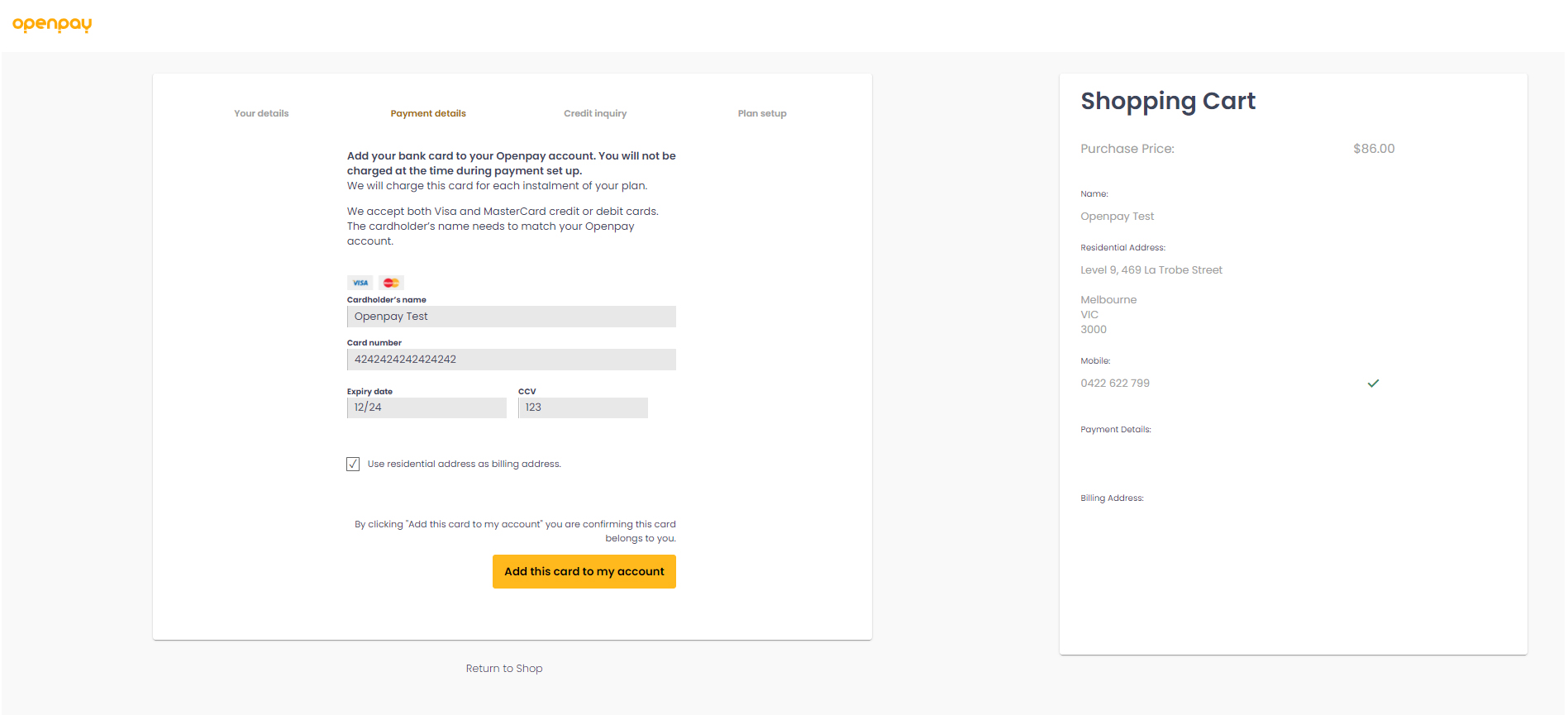Open the Your details step
Screen dimensions: 1568x715
[261, 114]
